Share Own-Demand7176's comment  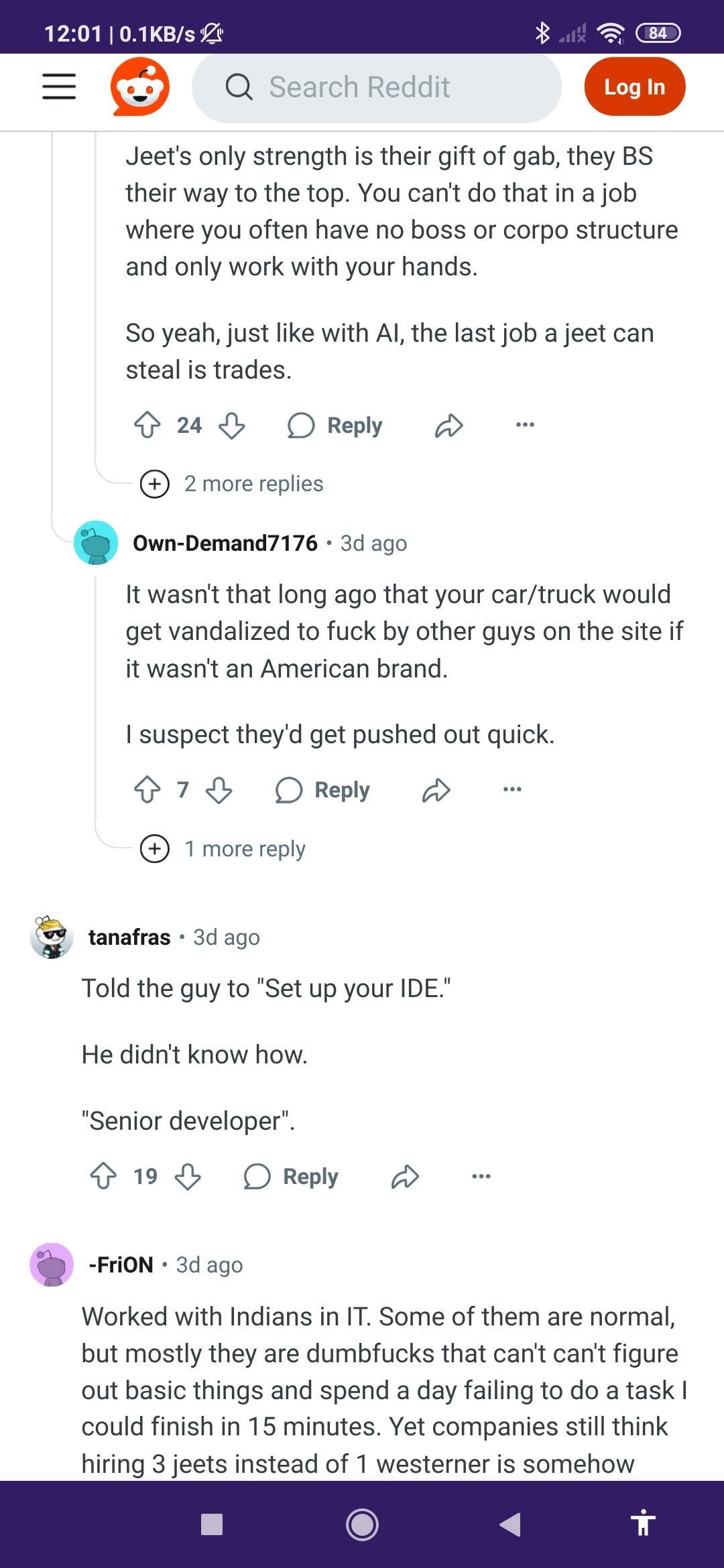click(x=436, y=789)
